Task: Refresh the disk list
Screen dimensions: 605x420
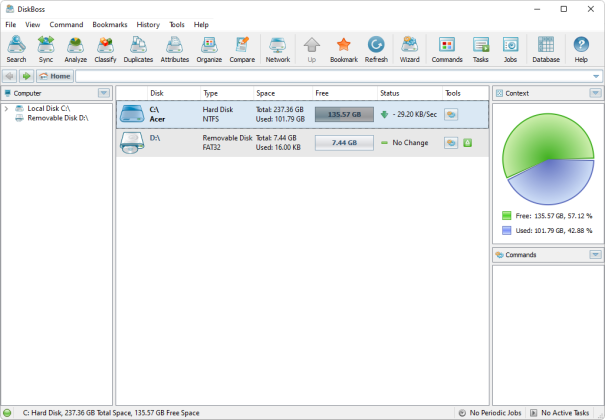Action: 376,49
